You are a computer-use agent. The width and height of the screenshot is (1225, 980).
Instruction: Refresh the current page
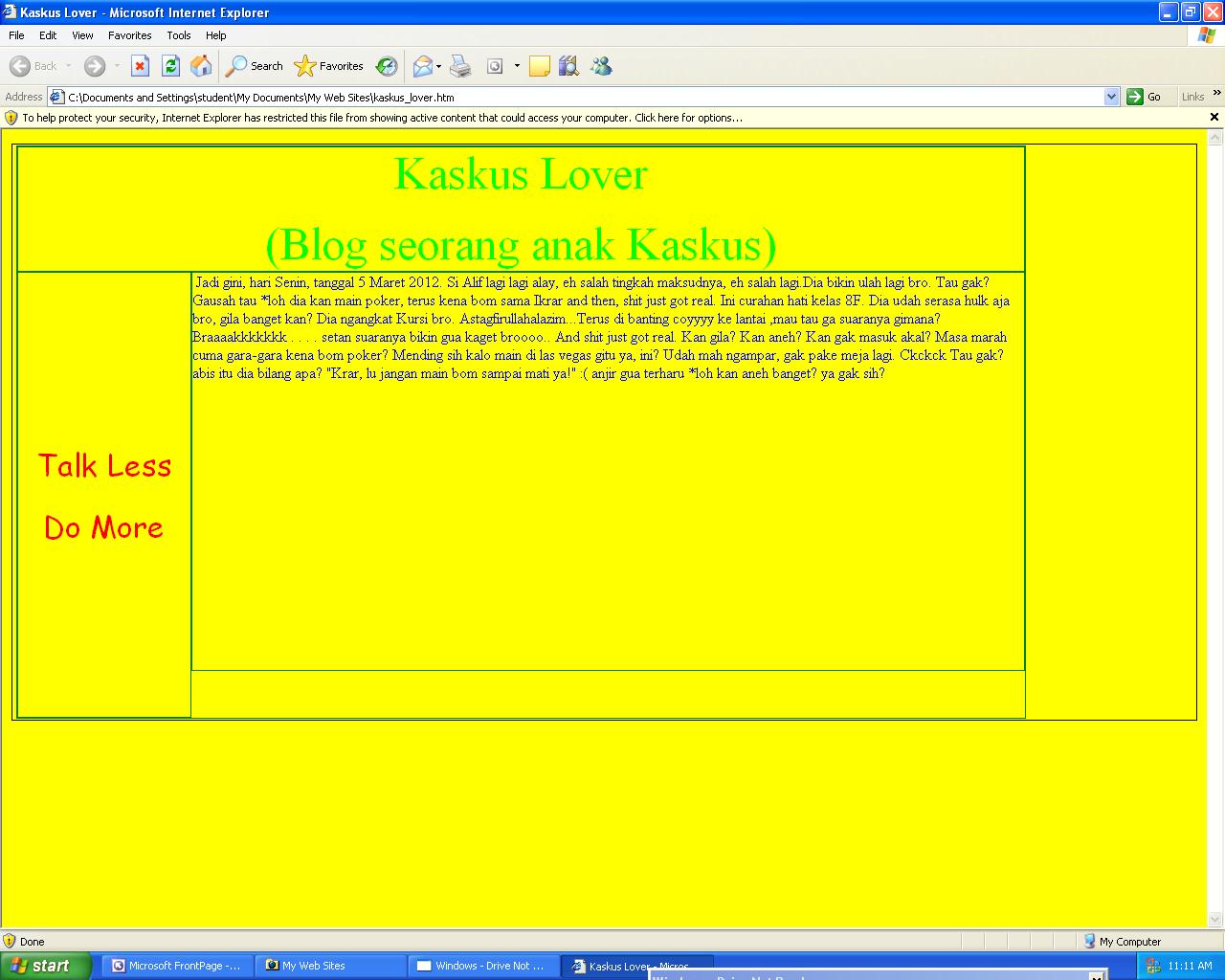pos(170,66)
